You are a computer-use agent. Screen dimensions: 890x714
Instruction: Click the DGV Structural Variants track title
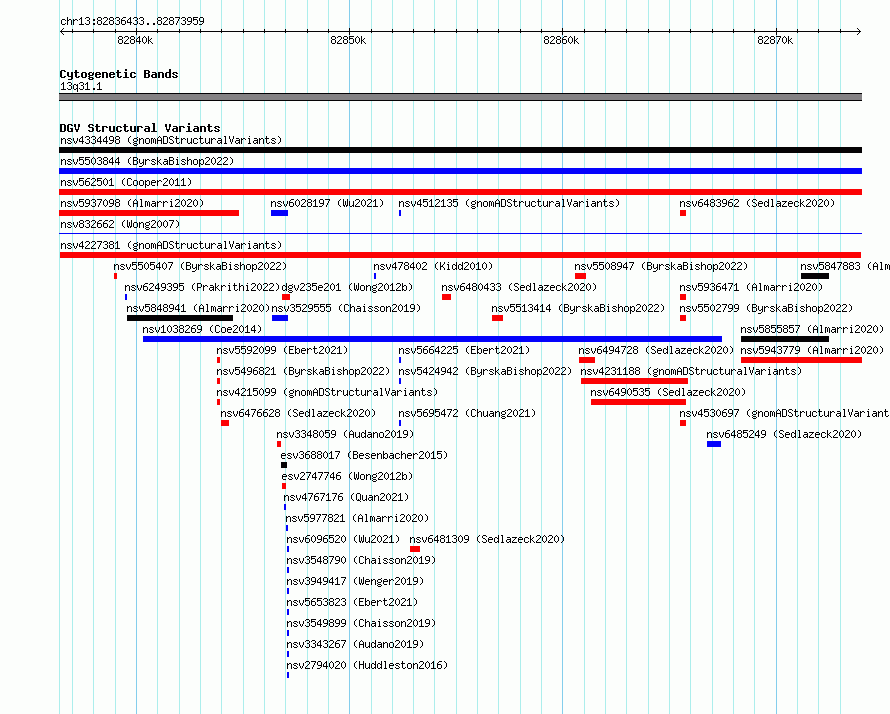pyautogui.click(x=140, y=128)
